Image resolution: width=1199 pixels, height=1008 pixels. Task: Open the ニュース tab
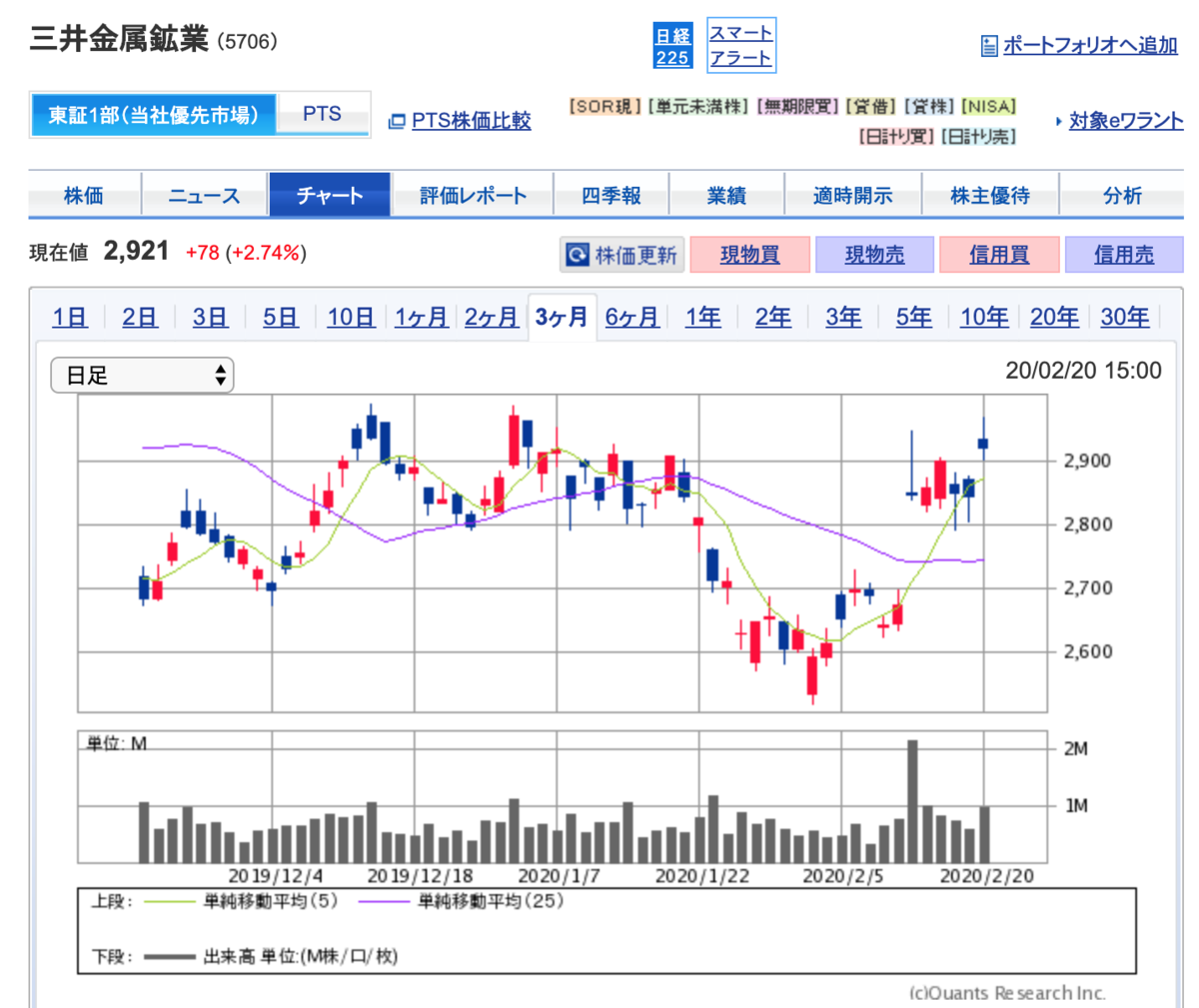pyautogui.click(x=204, y=195)
